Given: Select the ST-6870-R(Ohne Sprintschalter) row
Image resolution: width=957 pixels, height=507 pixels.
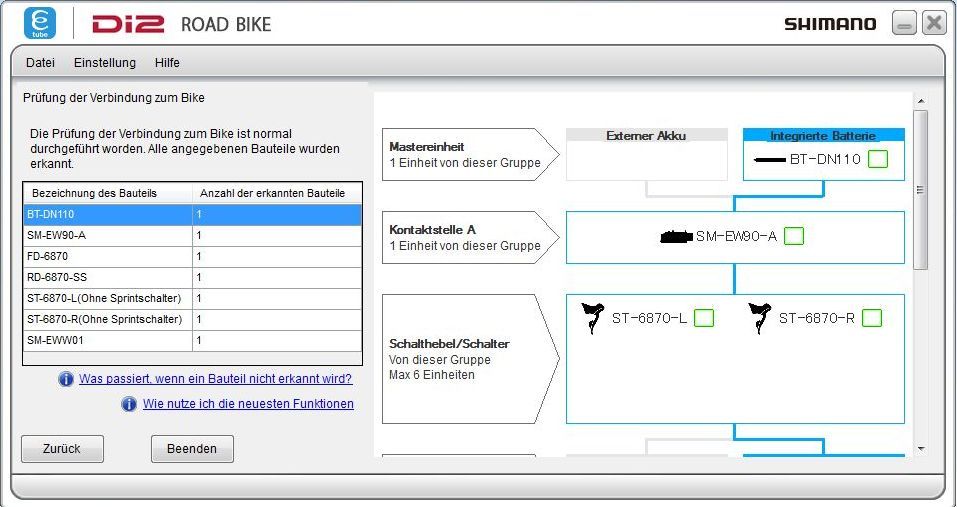Looking at the screenshot, I should (192, 319).
